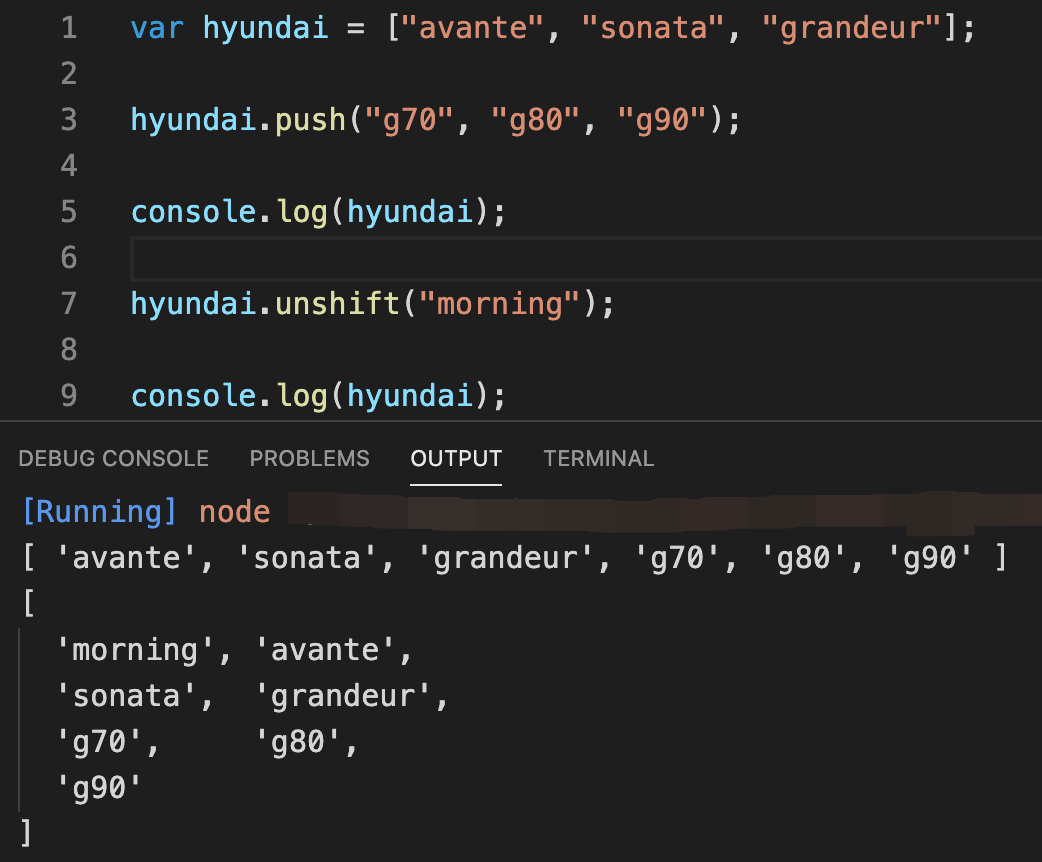The height and width of the screenshot is (862, 1042).
Task: Click 'grandeur' in the second output array
Action: point(343,697)
